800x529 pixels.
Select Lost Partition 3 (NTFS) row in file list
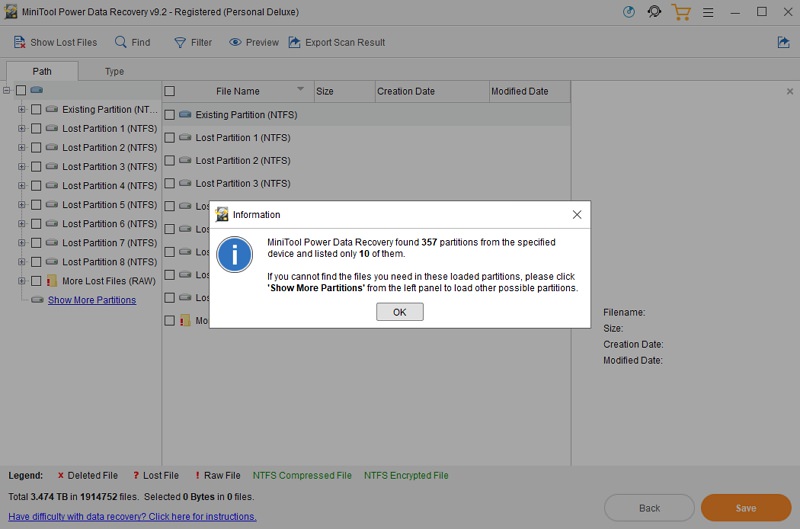(x=366, y=183)
